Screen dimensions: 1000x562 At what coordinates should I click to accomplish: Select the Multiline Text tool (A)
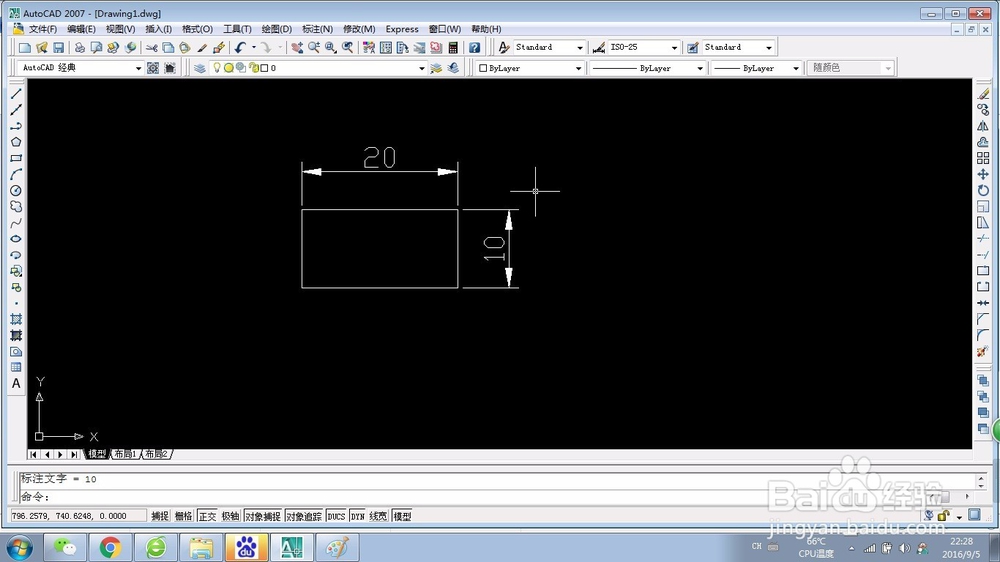click(16, 383)
